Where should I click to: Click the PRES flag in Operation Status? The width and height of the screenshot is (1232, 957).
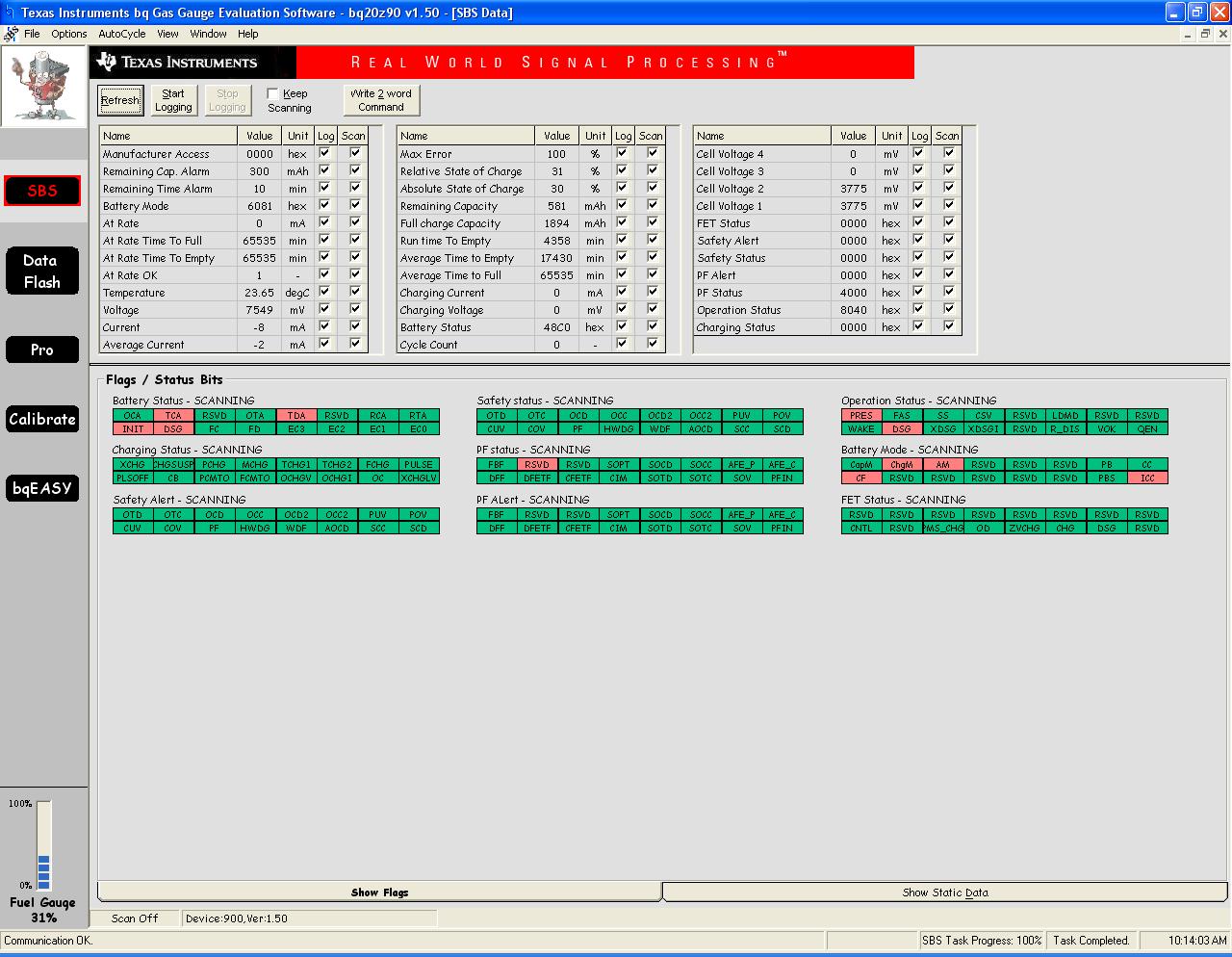coord(861,416)
